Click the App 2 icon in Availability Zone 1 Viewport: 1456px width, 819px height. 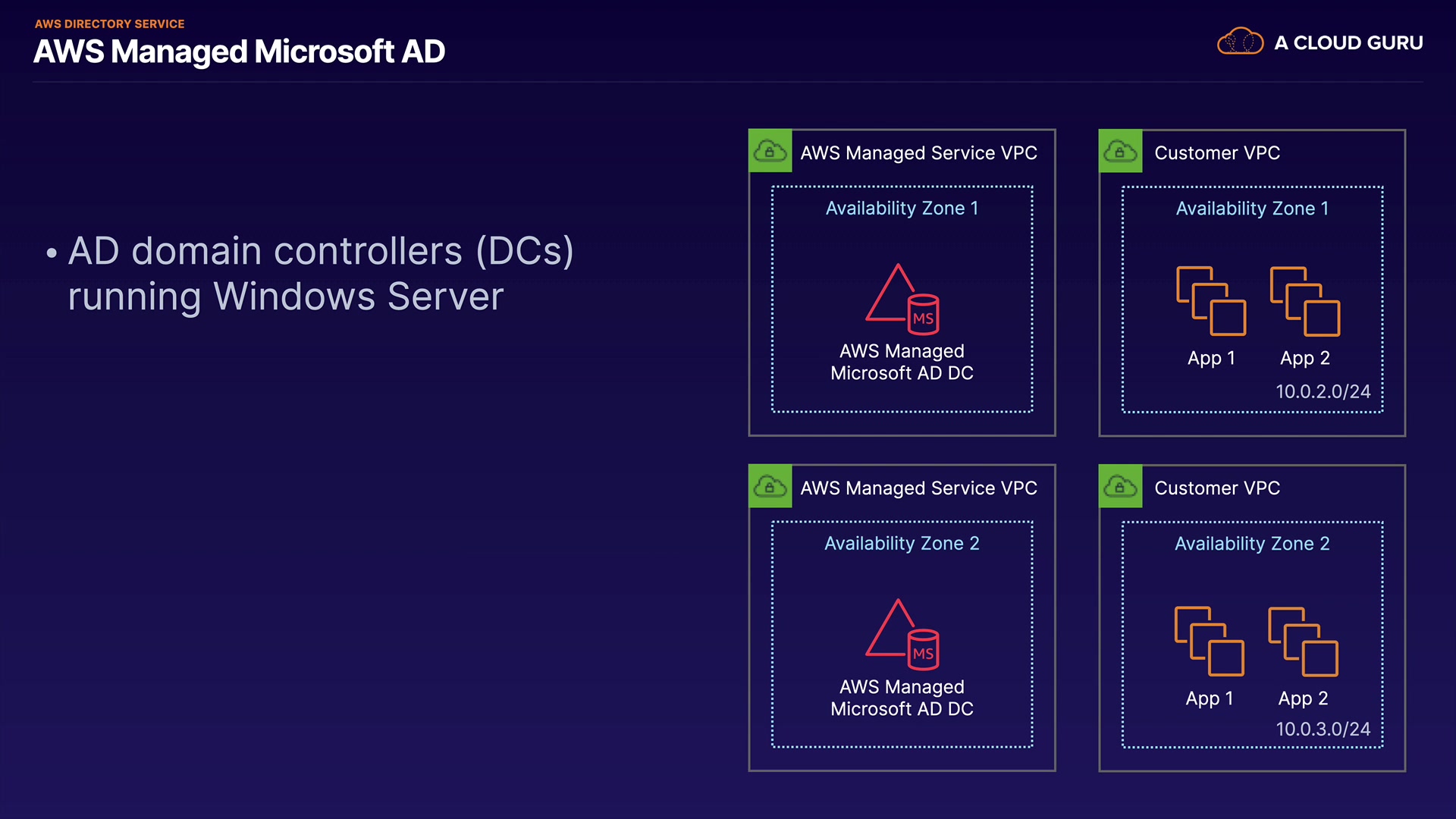(1305, 300)
